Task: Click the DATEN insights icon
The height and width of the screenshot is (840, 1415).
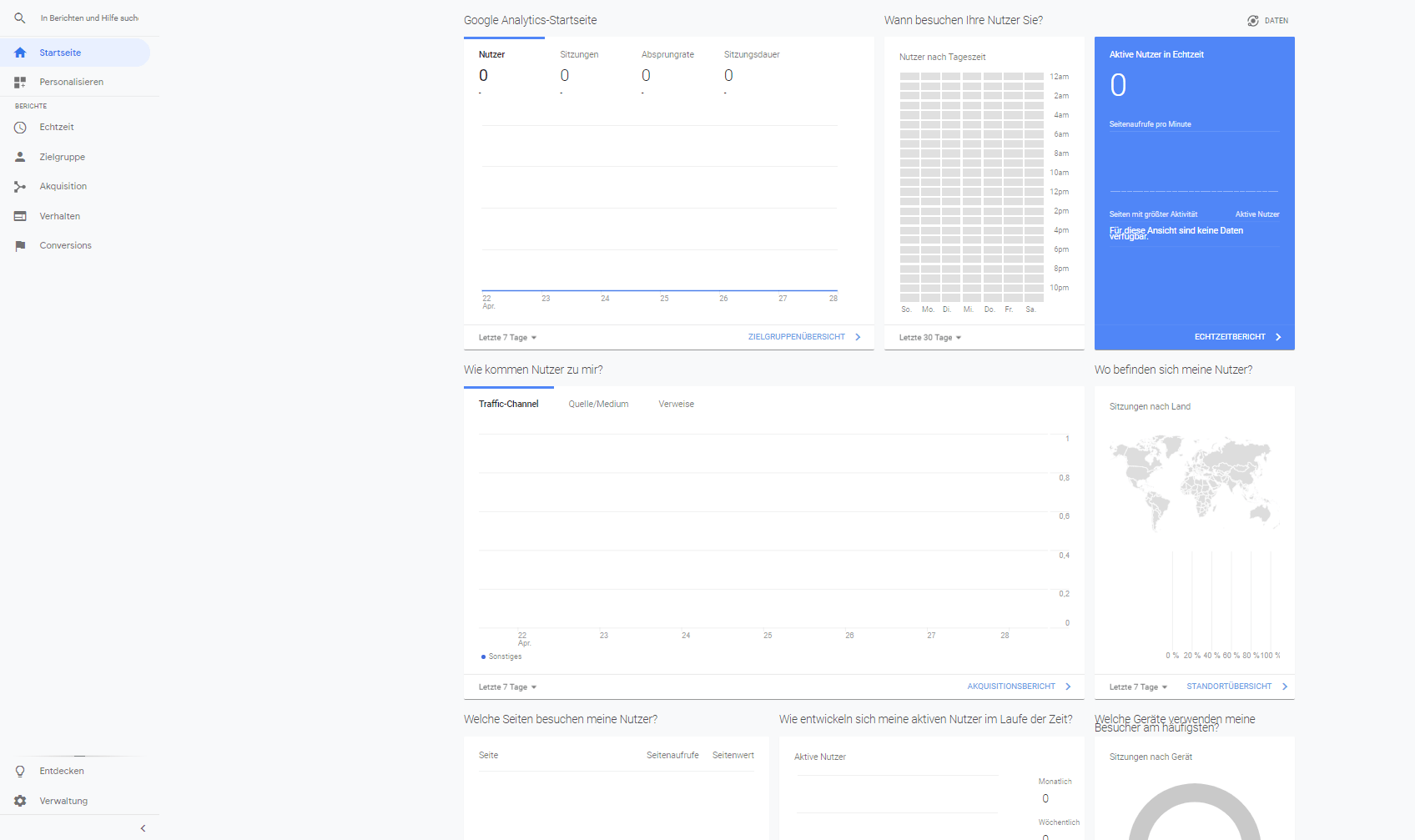Action: pos(1253,21)
